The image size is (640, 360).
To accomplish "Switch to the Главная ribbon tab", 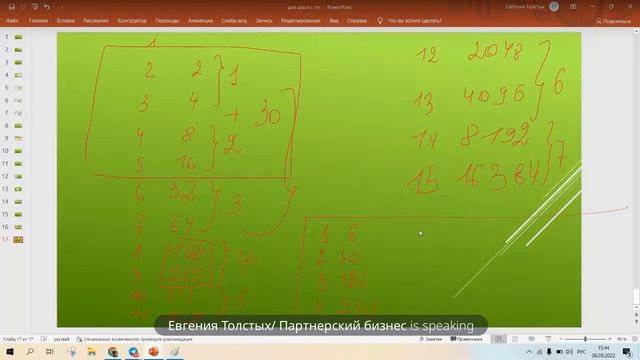I will (38, 20).
